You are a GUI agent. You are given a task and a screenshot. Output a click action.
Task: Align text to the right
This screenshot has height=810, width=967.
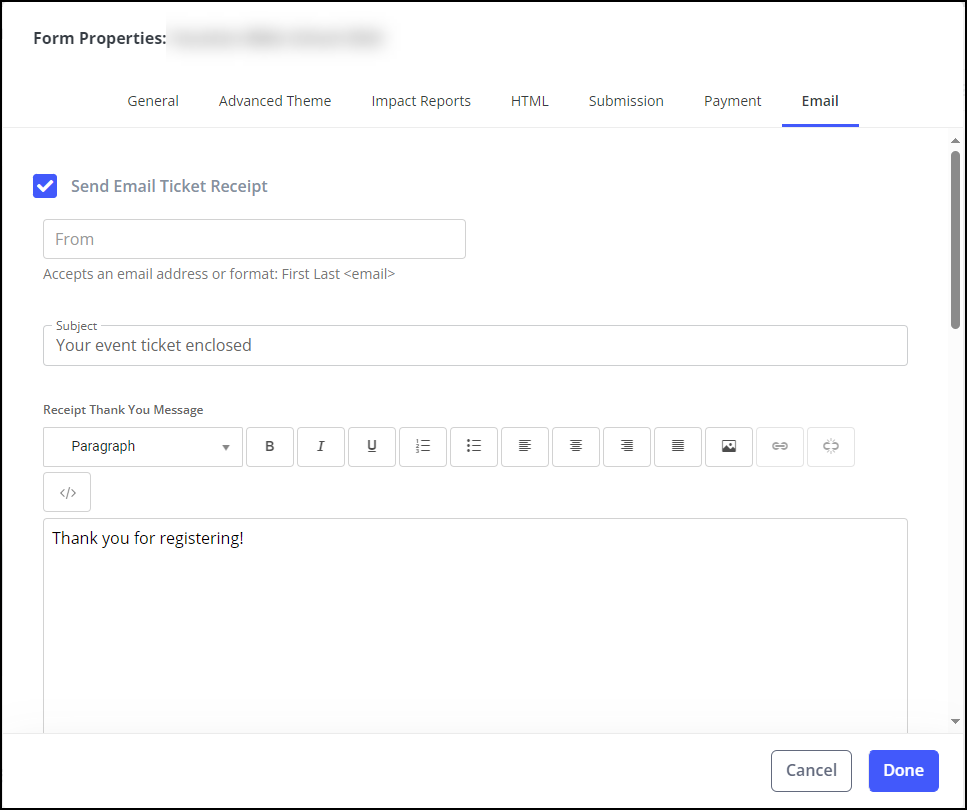pos(627,447)
